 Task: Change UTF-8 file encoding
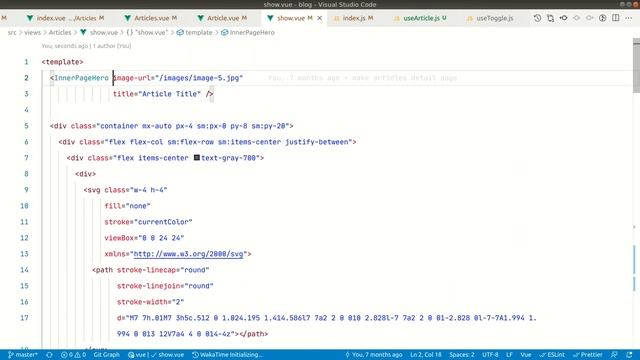tap(490, 355)
